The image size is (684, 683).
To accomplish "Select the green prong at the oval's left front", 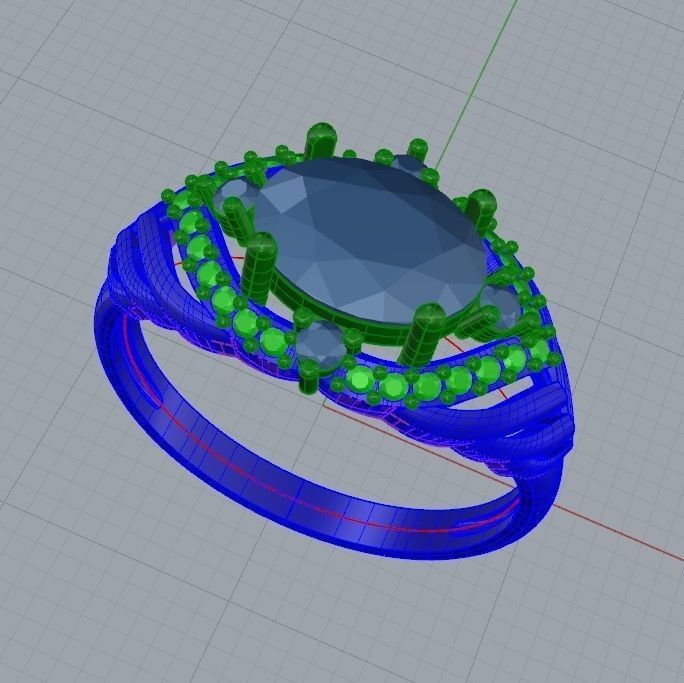I will pos(259,267).
